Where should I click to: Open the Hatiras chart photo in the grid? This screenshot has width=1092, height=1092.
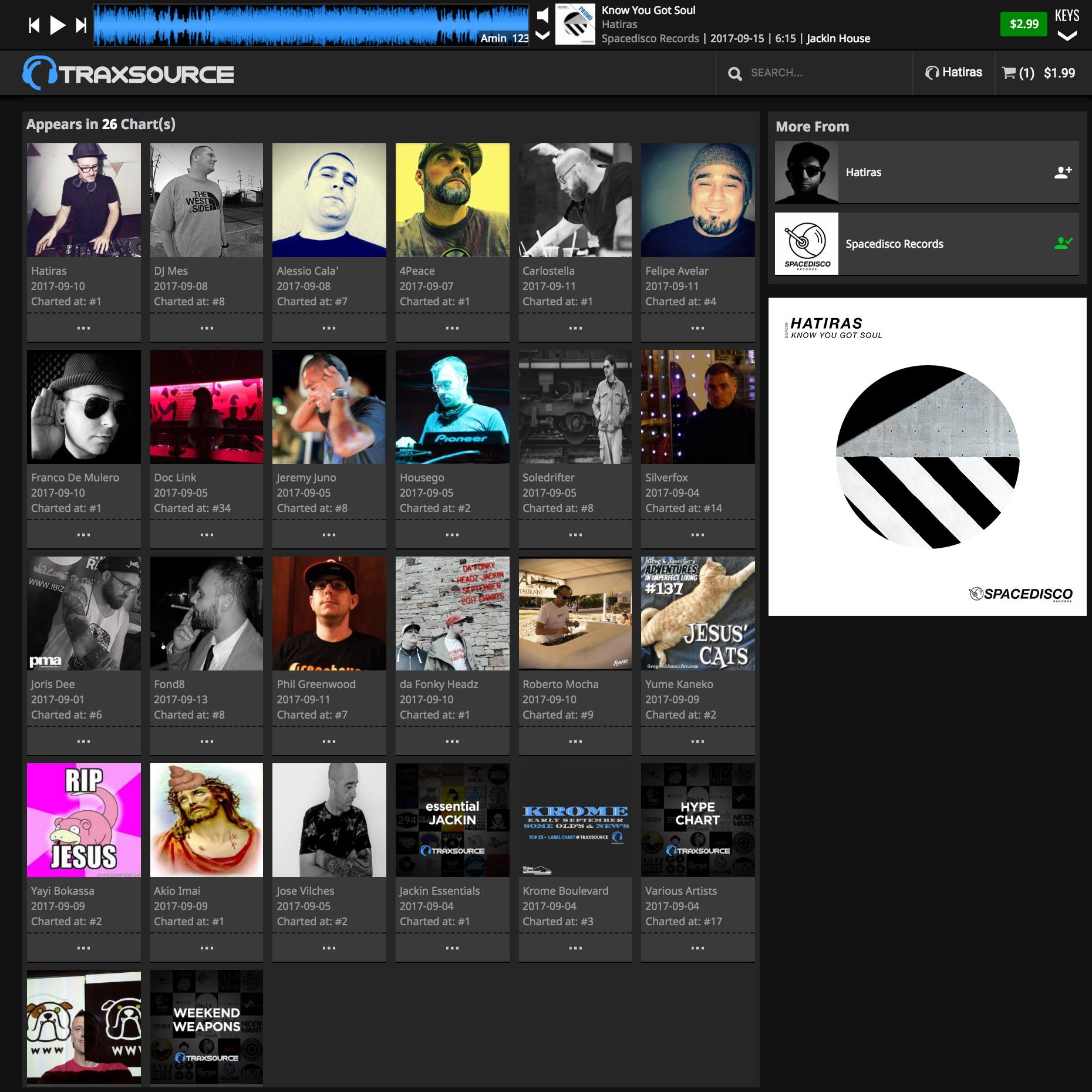pos(84,200)
